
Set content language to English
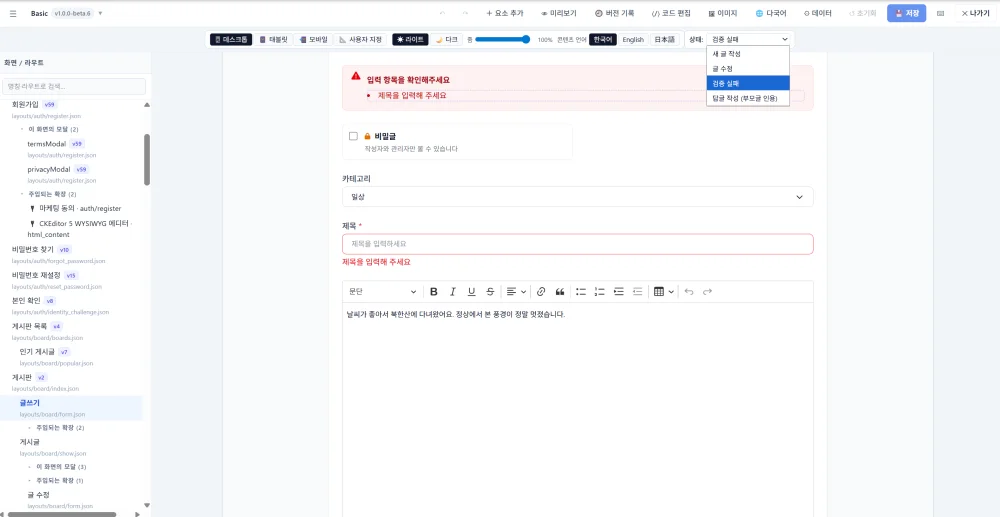coord(633,40)
